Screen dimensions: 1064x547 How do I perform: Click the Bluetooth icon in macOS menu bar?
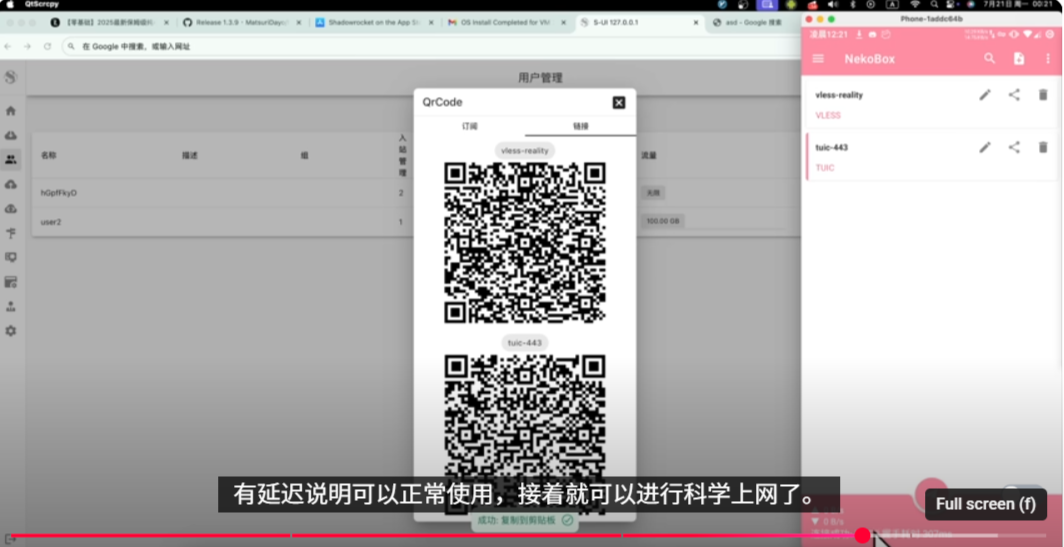(853, 4)
